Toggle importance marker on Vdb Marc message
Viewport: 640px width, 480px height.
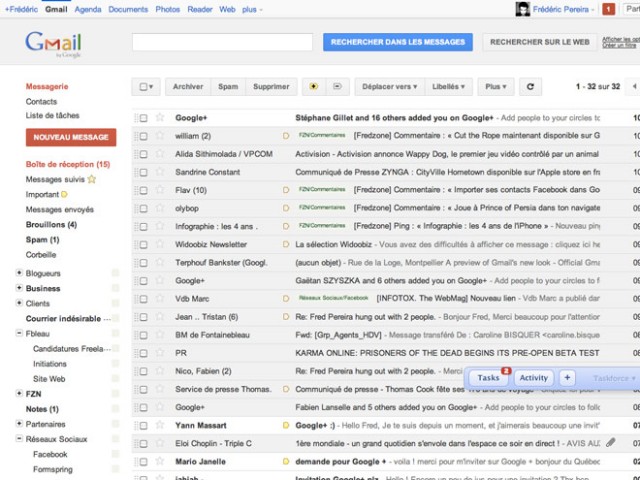(286, 299)
